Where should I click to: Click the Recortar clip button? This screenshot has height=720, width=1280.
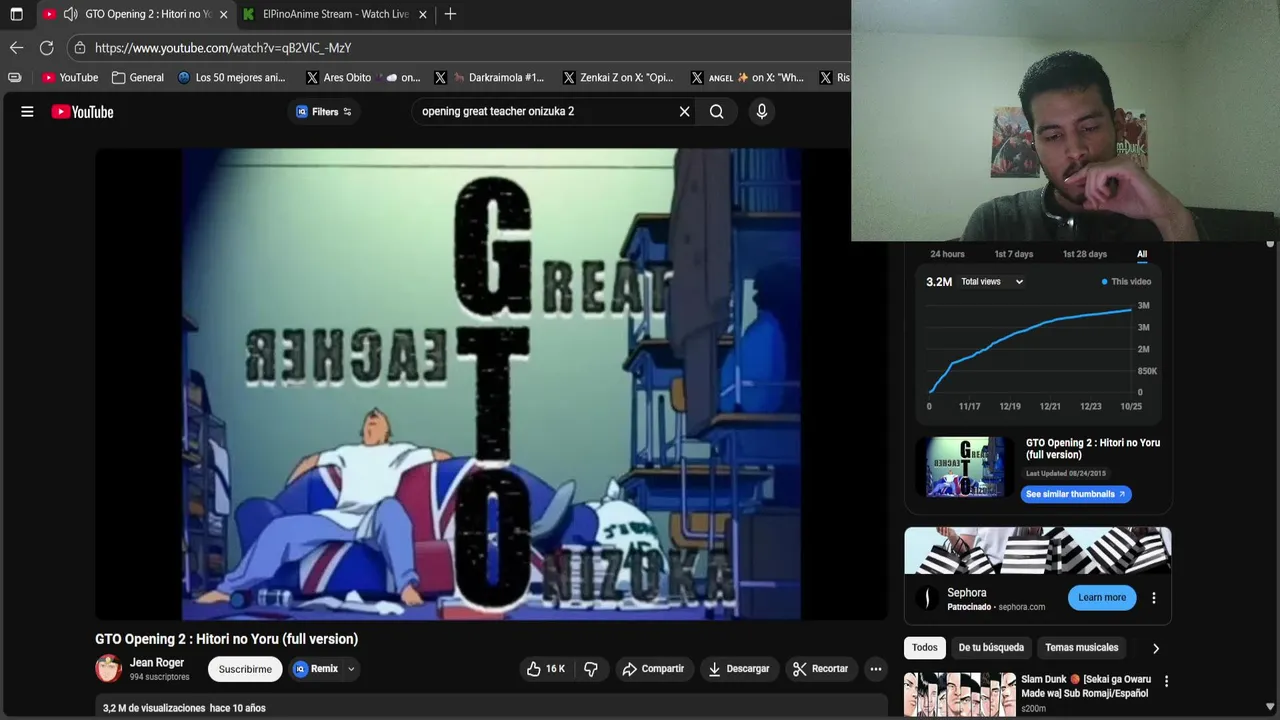pyautogui.click(x=820, y=669)
